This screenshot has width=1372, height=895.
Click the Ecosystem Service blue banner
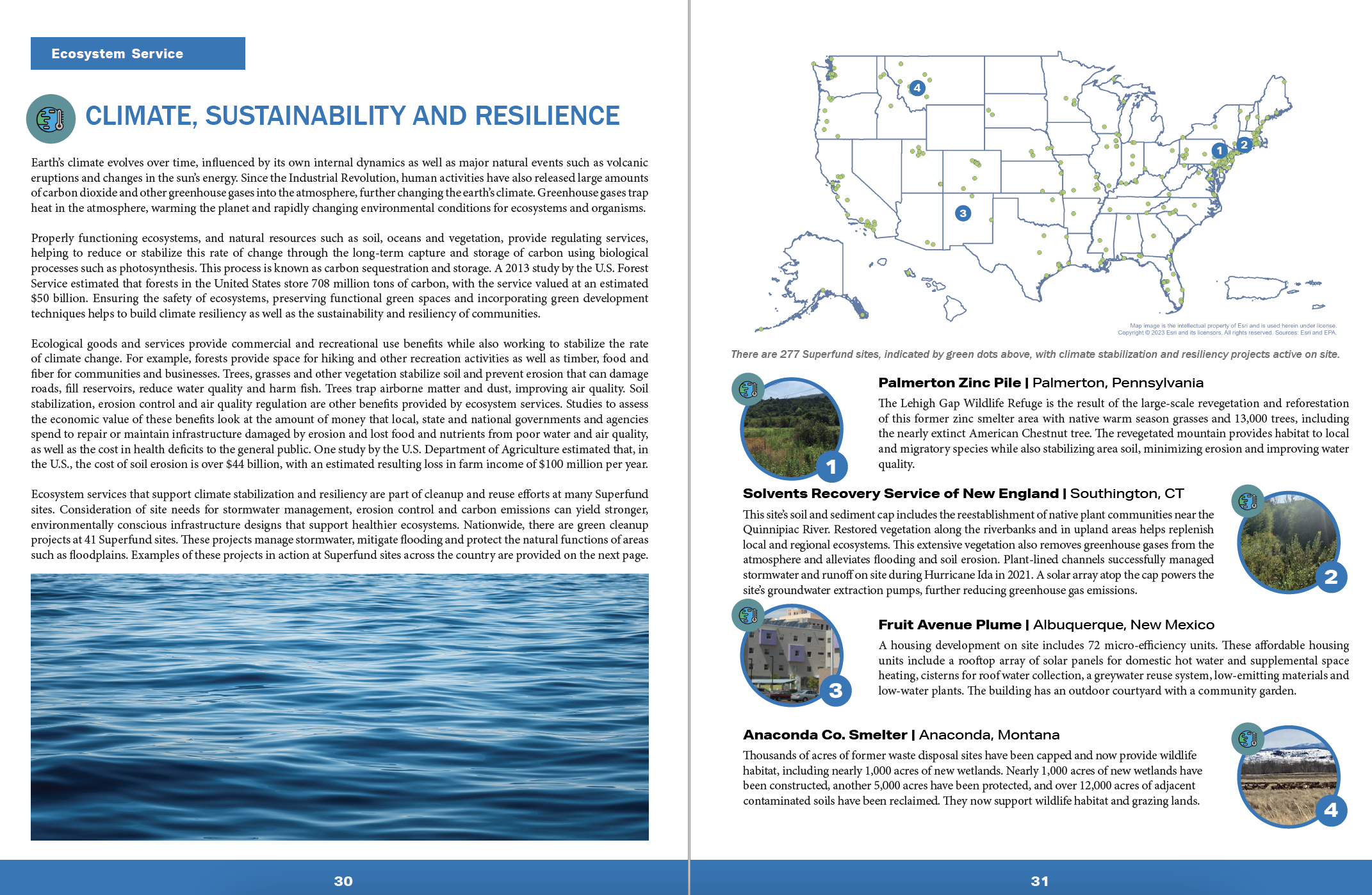point(138,54)
